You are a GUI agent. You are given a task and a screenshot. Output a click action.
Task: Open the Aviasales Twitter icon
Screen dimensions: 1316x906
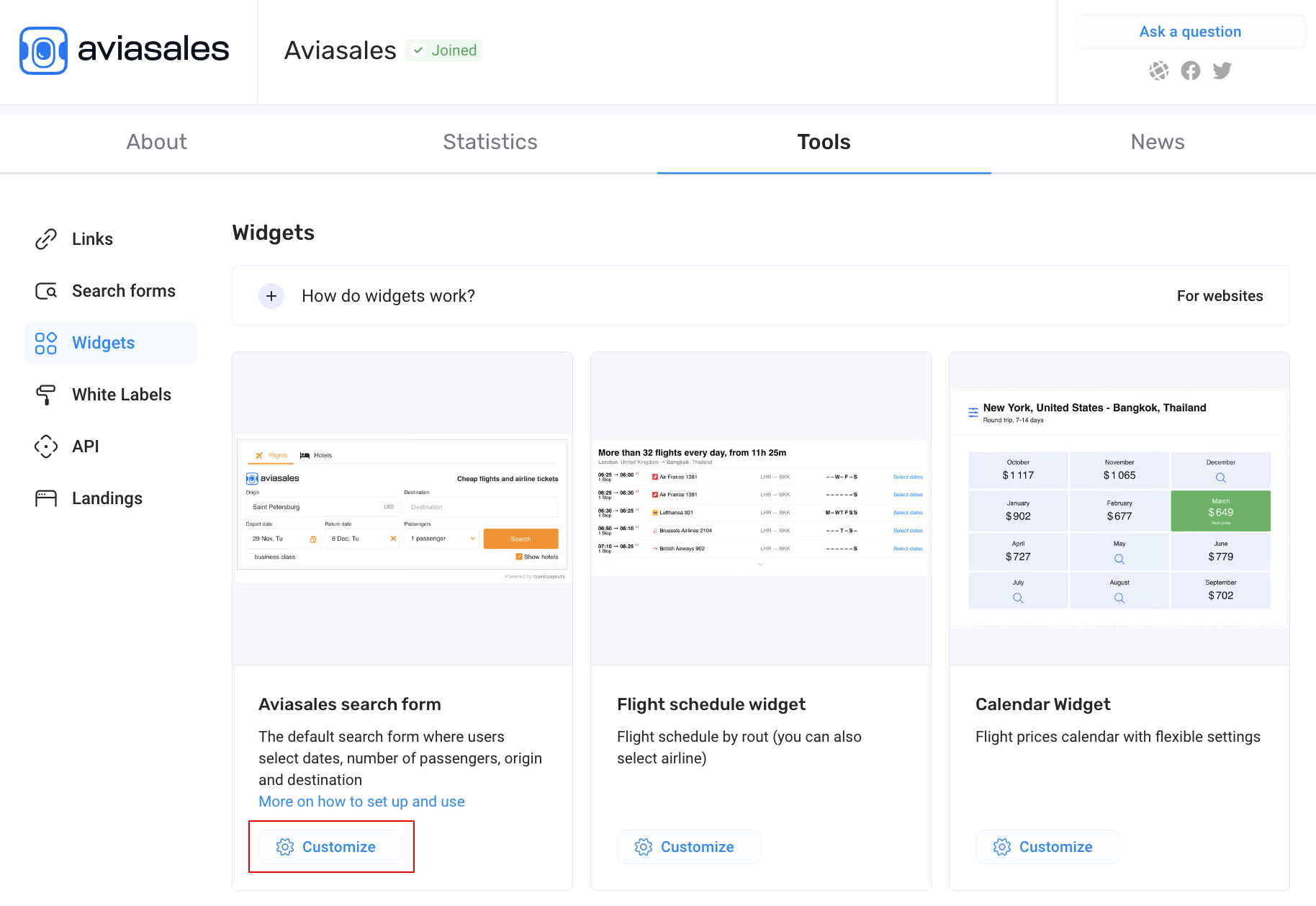1222,71
